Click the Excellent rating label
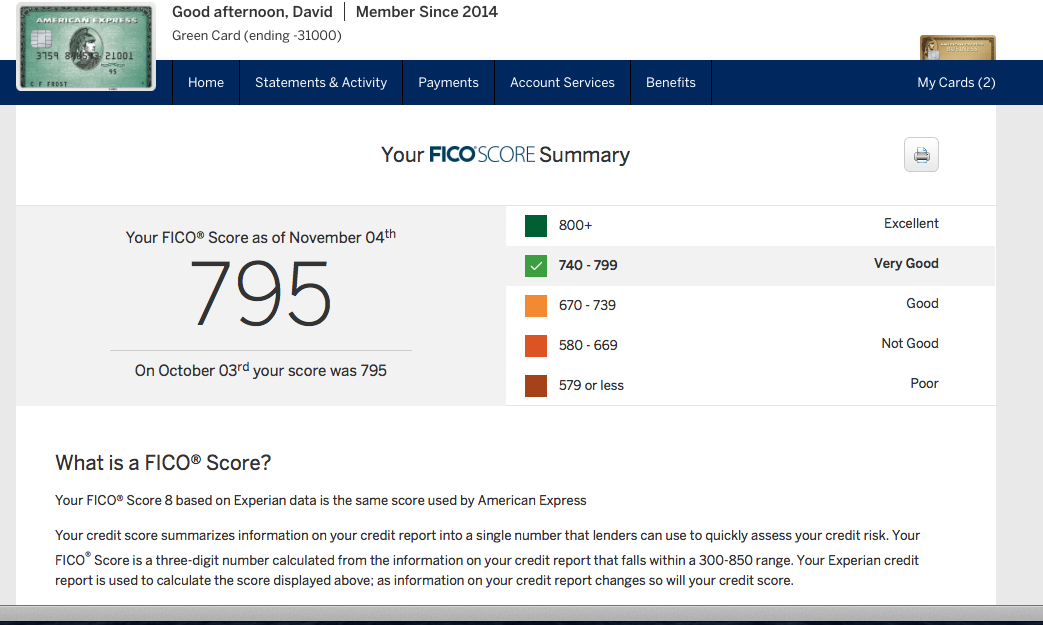 911,224
